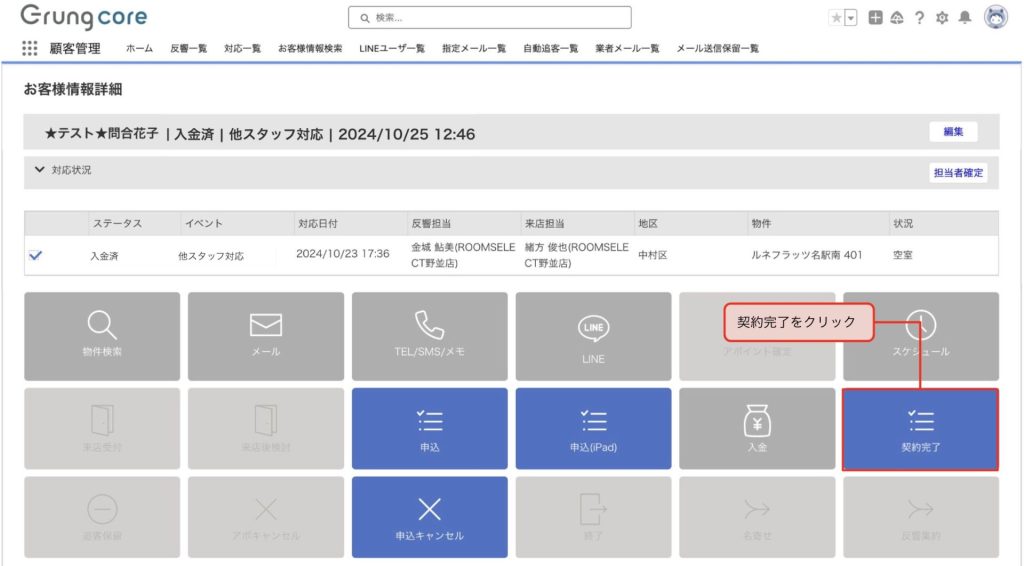Image resolution: width=1024 pixels, height=566 pixels.
Task: Open the LINE messaging tile
Action: point(593,334)
